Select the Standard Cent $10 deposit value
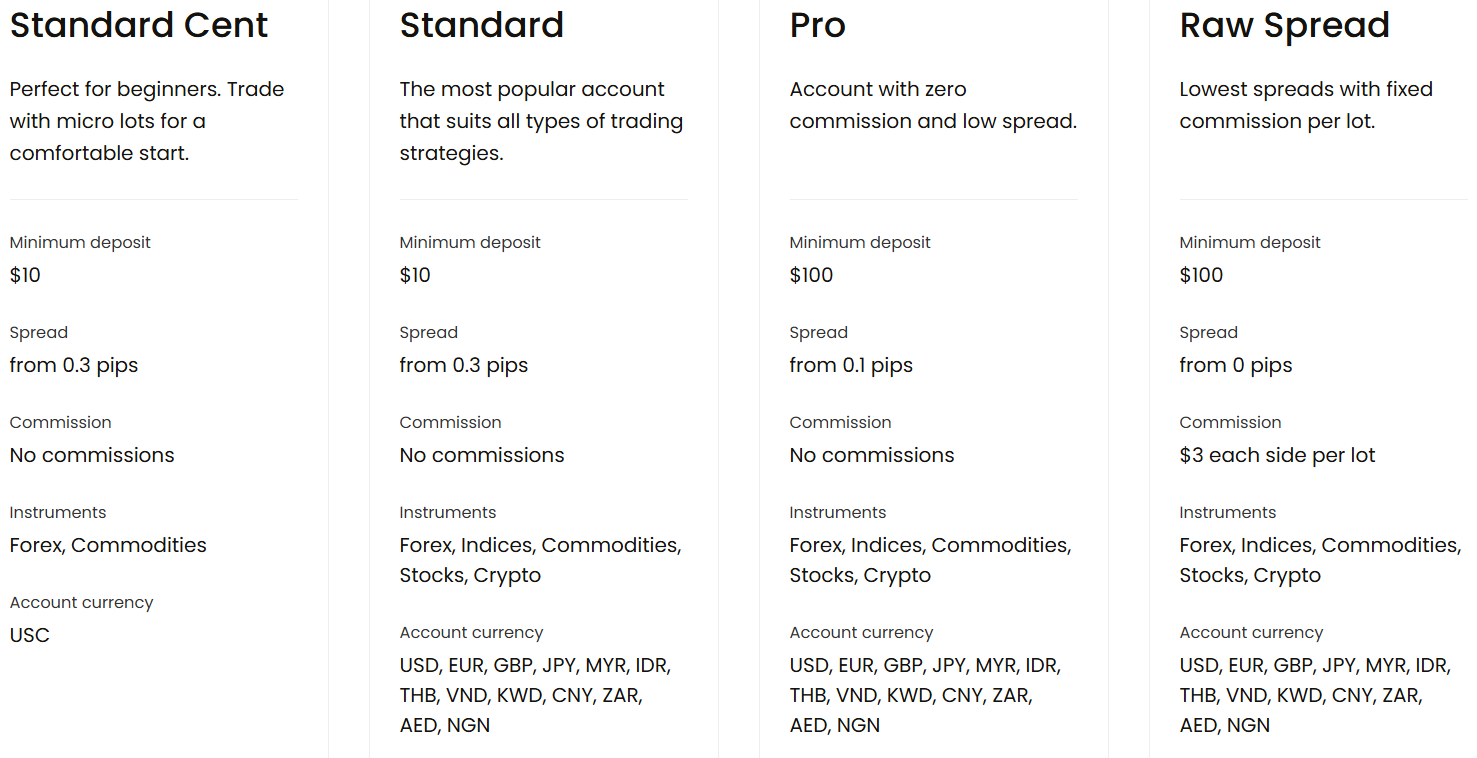Screen dimensions: 1477x758 (25, 275)
